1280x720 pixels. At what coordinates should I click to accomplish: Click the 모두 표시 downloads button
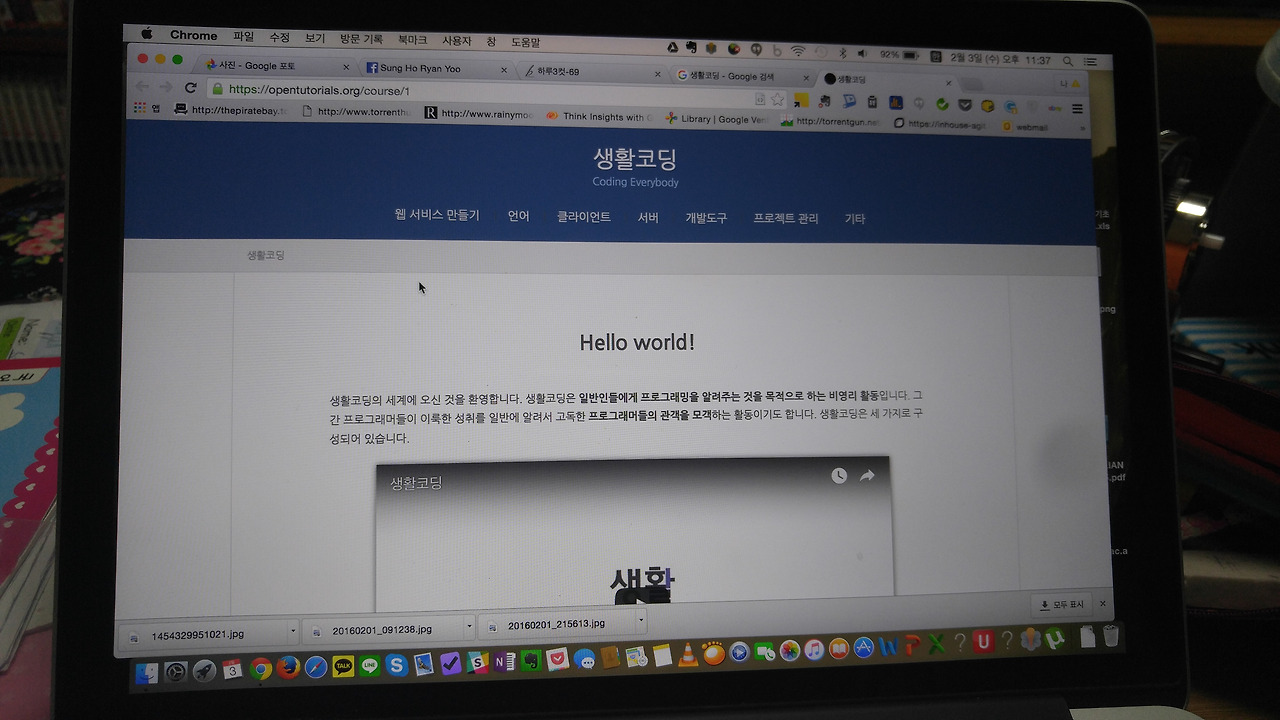pyautogui.click(x=1062, y=605)
